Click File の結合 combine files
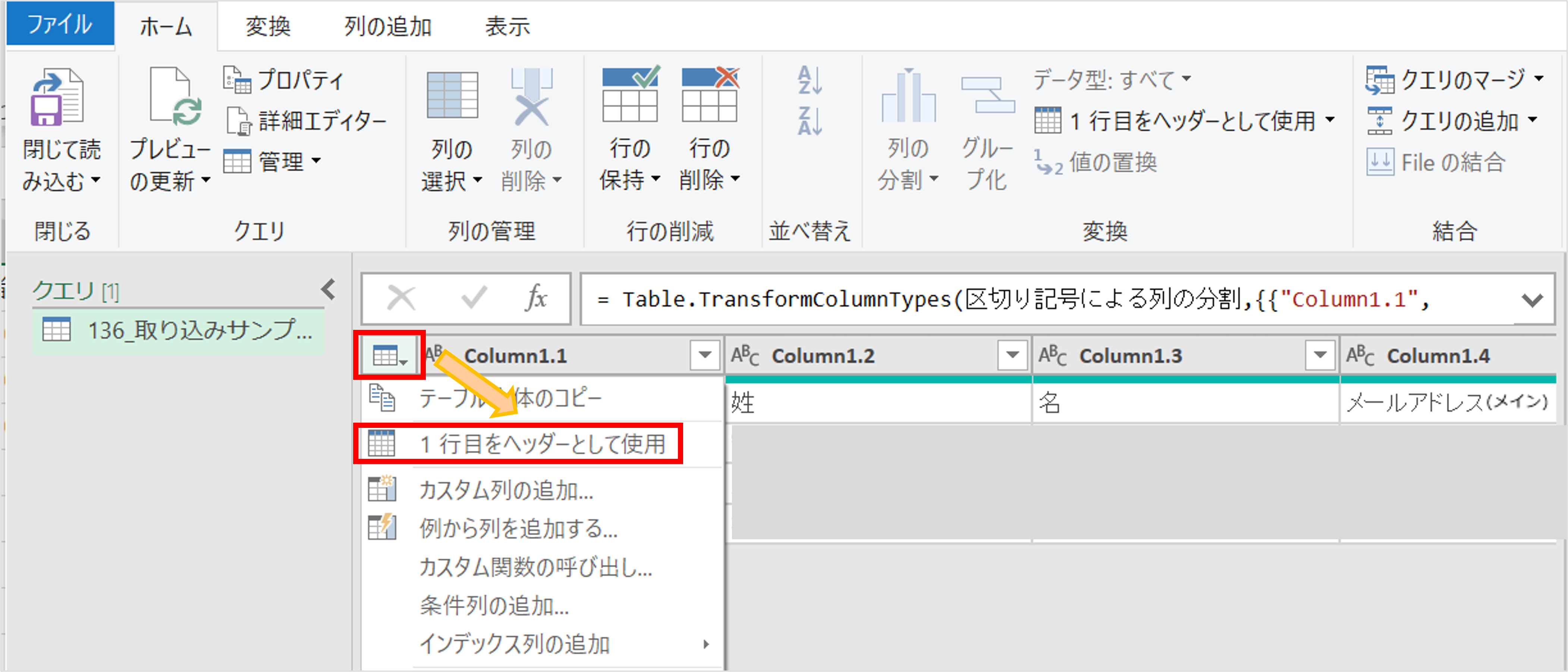This screenshot has height=672, width=1568. (1436, 163)
